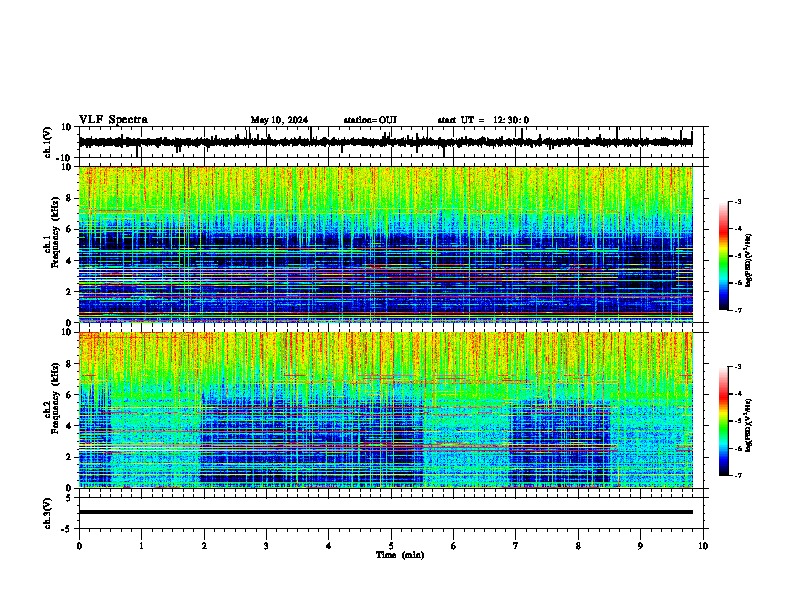The width and height of the screenshot is (792, 612).
Task: Click the "-7" tick on ch.2 colorbar
Action: pyautogui.click(x=738, y=475)
